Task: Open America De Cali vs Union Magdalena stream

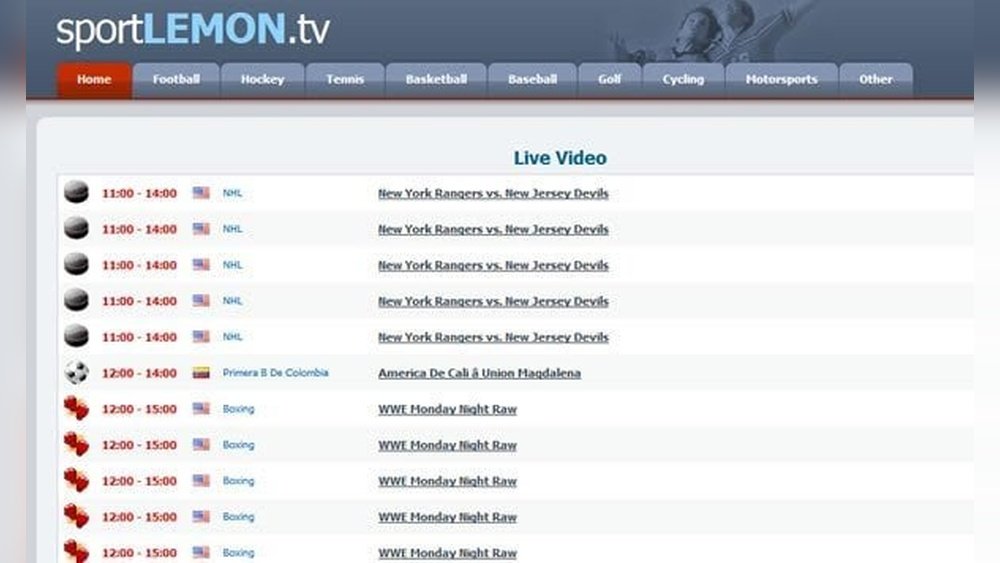Action: (479, 373)
